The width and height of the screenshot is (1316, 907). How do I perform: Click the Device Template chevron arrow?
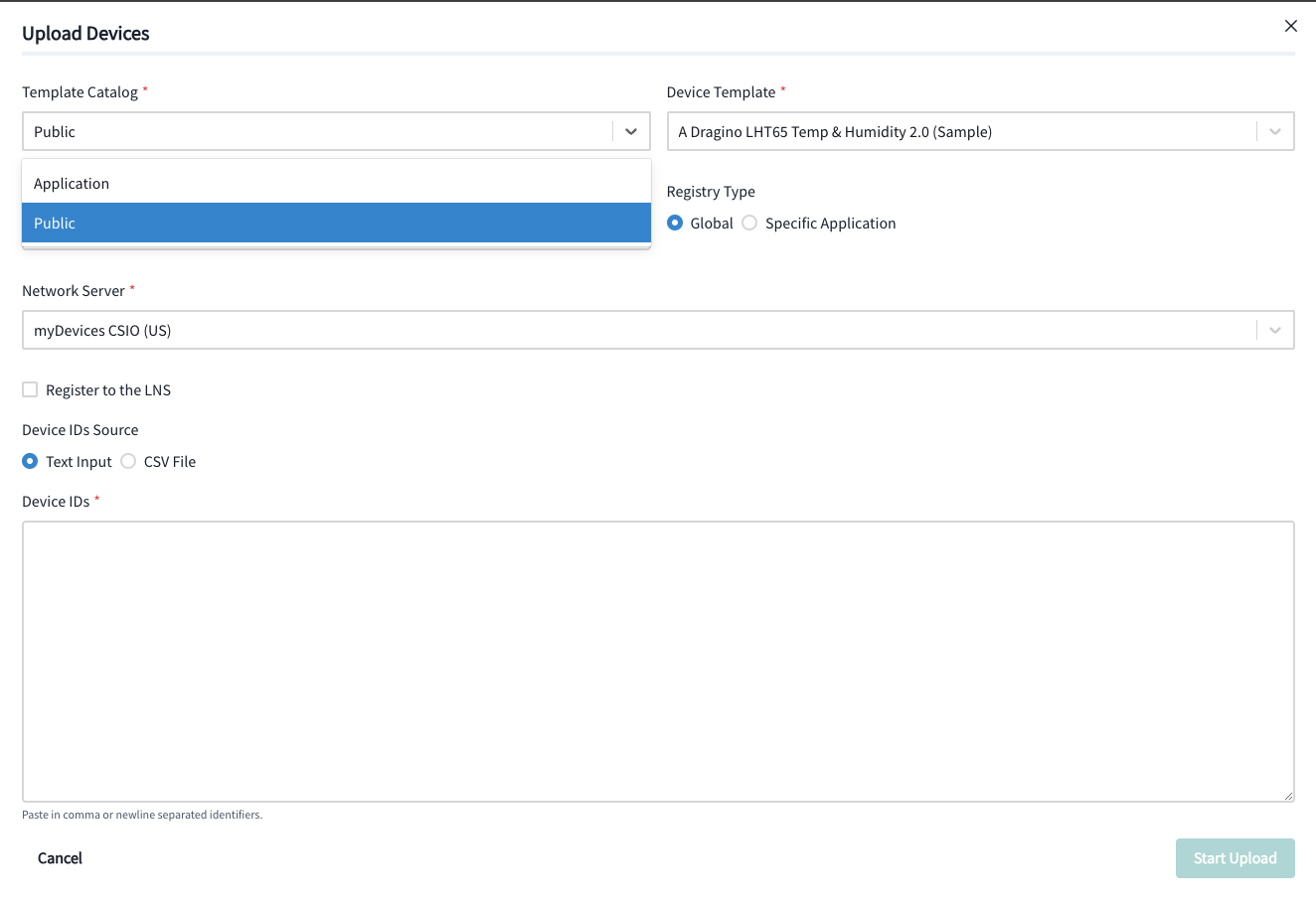click(x=1275, y=131)
